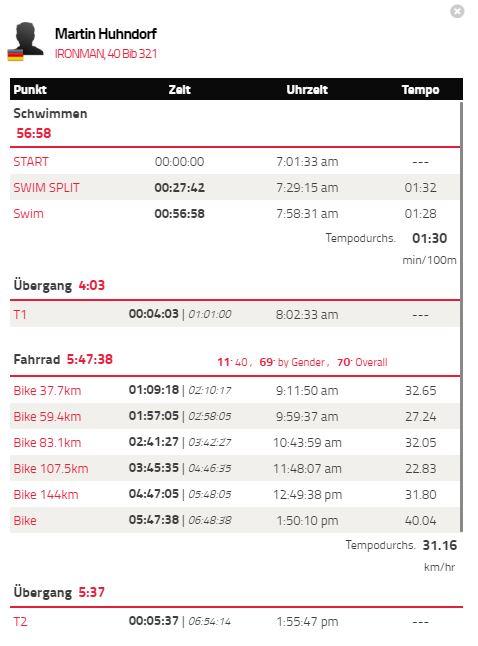Select the Punkt column header

30,89
